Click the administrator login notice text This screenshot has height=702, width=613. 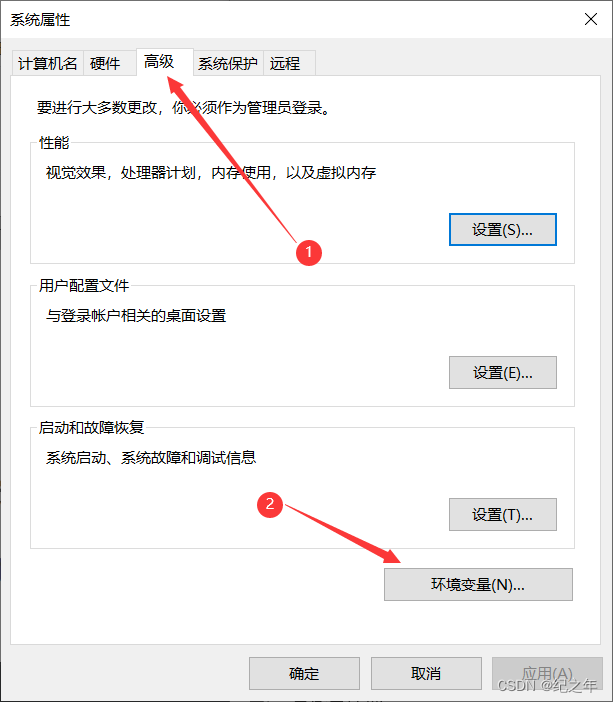point(184,107)
